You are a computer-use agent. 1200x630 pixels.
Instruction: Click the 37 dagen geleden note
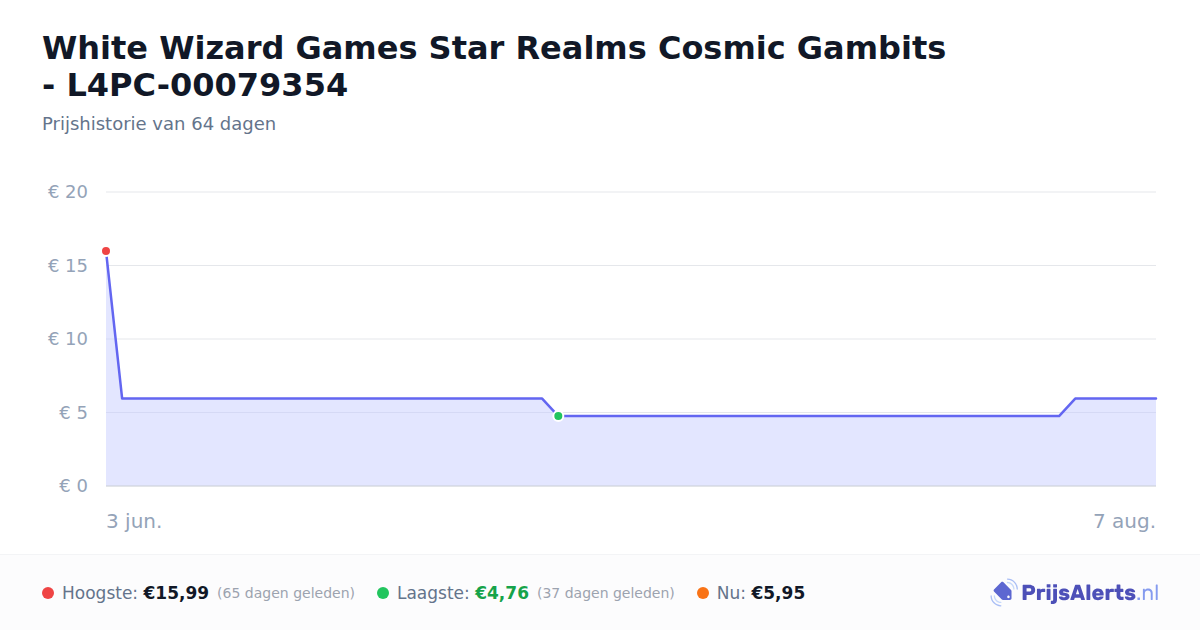click(606, 593)
